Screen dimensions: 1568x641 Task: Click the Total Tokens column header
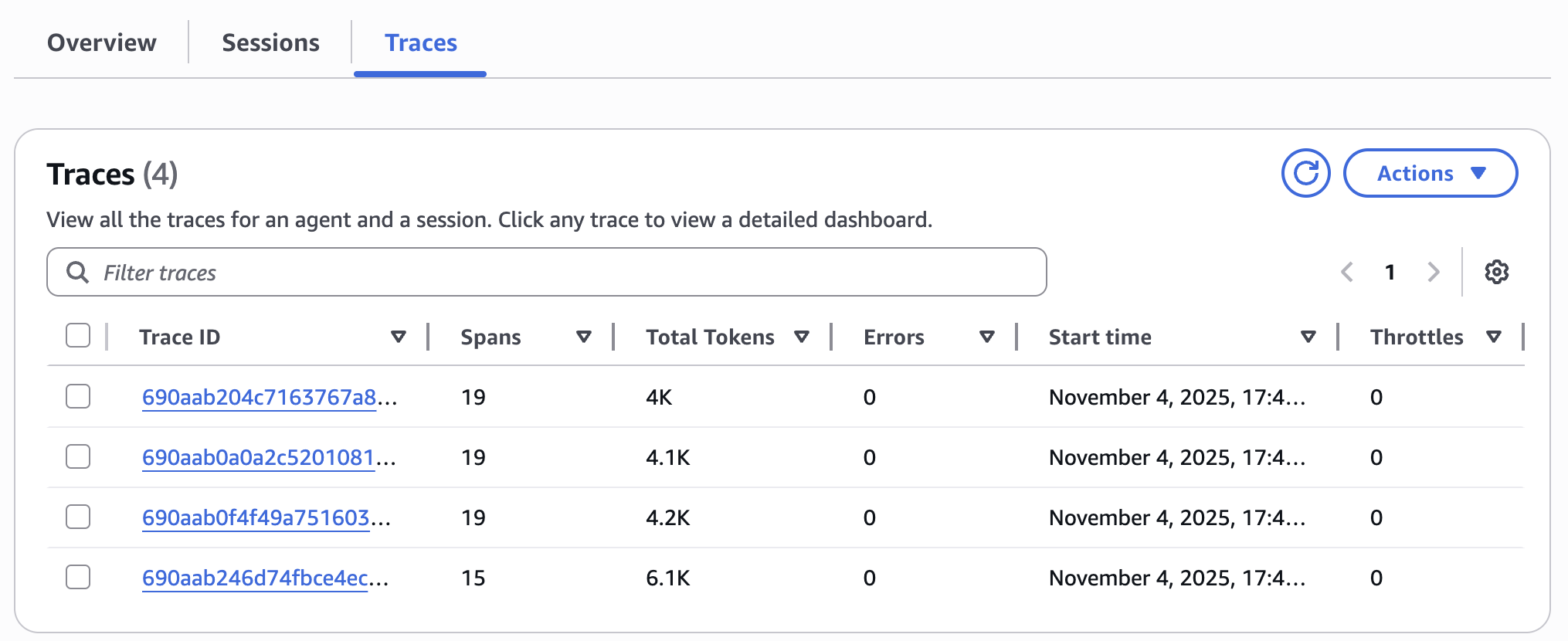710,337
